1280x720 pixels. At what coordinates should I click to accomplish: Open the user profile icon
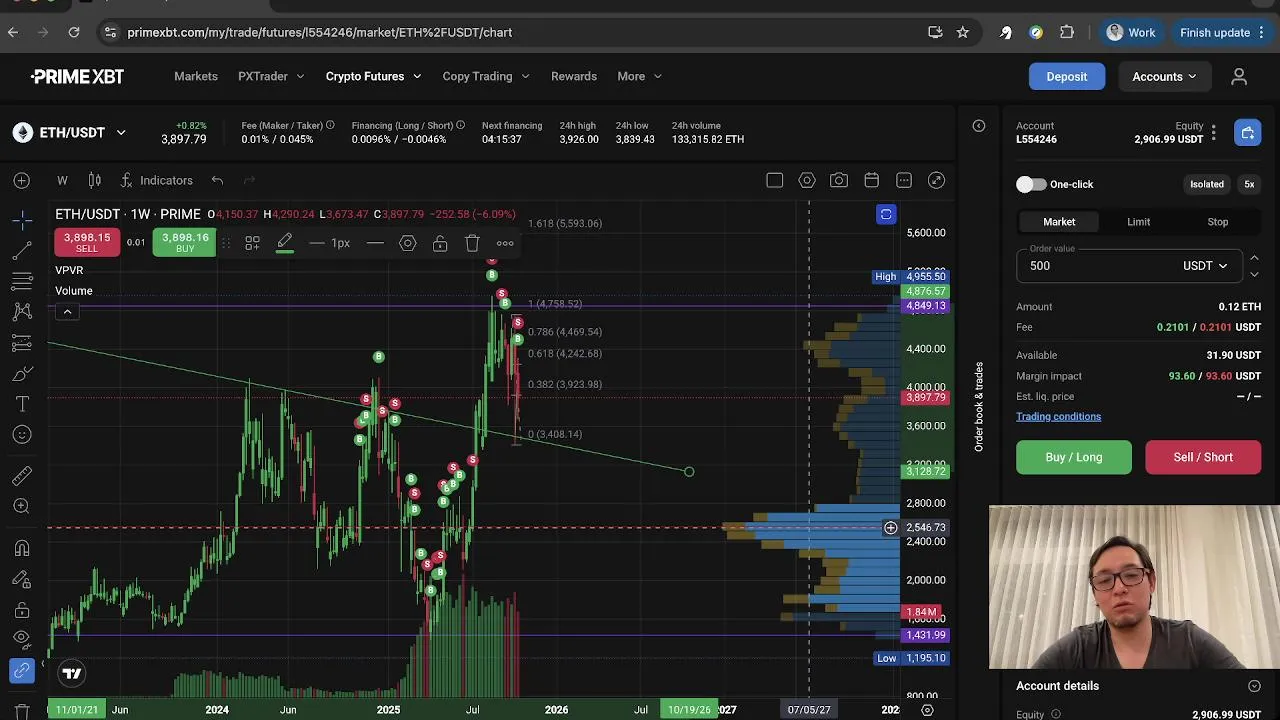[1239, 76]
